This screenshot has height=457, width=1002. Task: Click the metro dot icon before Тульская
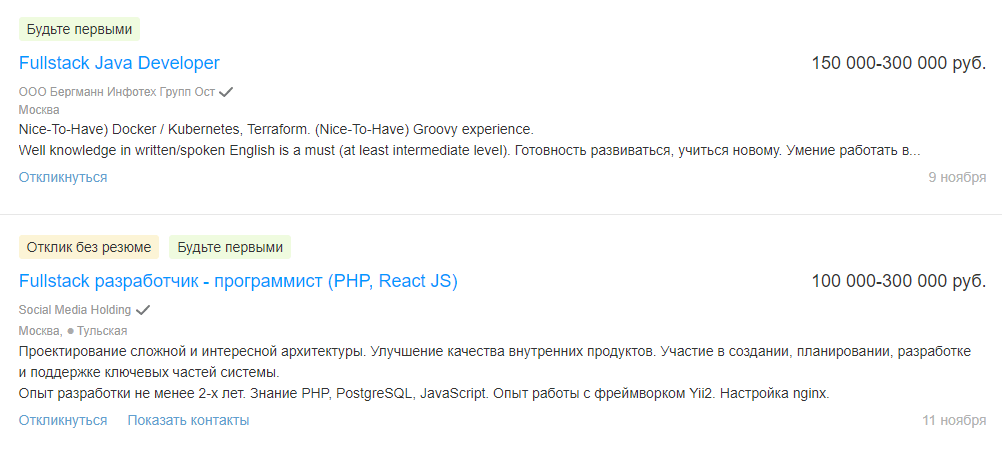pyautogui.click(x=71, y=330)
